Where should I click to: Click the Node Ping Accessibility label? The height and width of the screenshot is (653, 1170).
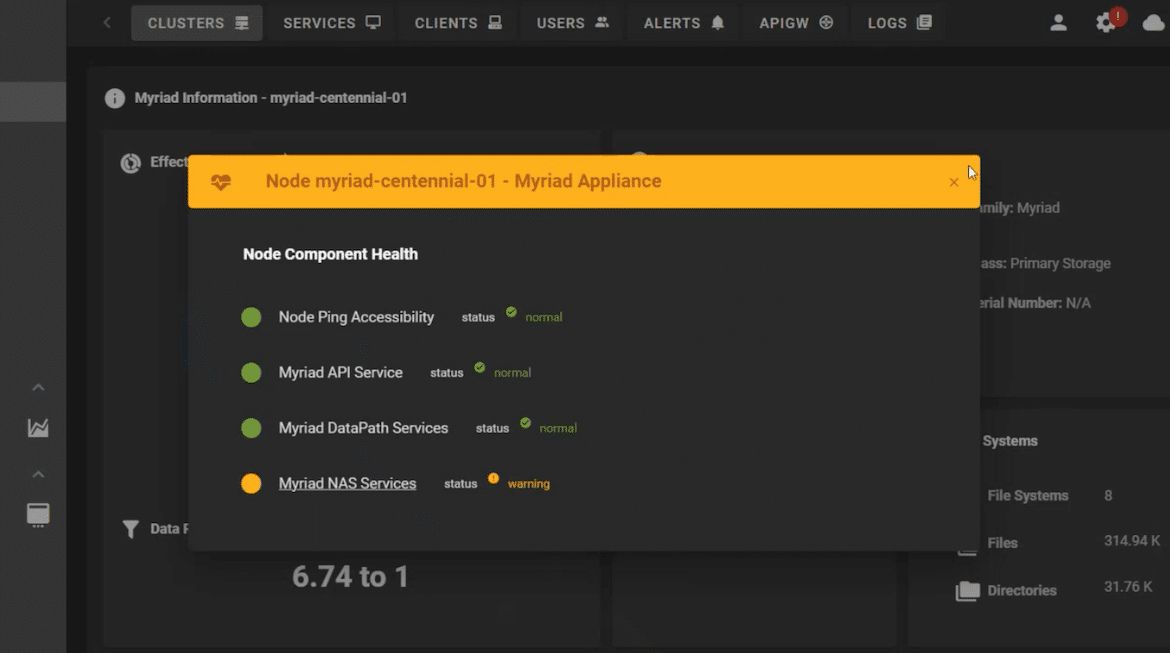(356, 317)
